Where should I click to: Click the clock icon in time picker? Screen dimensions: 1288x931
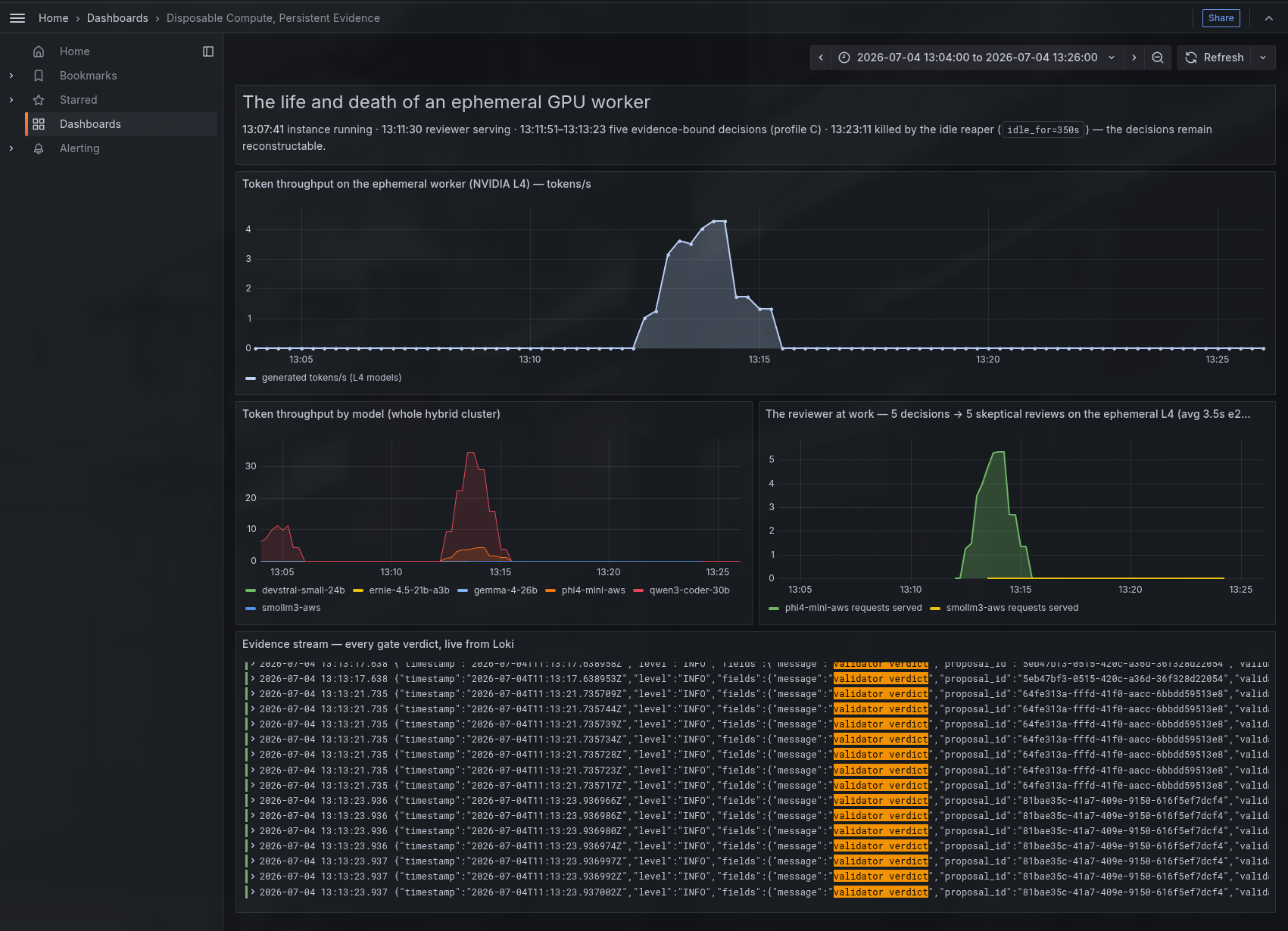coord(844,58)
